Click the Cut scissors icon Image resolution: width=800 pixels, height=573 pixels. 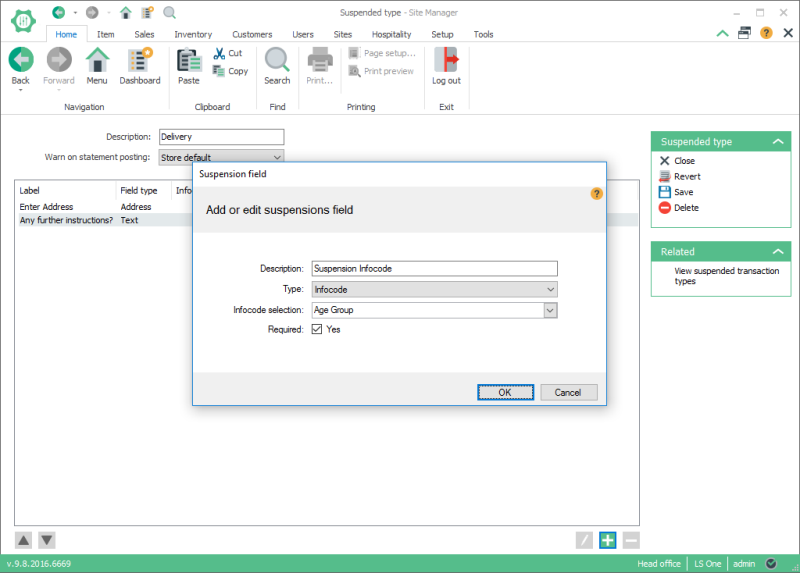[219, 53]
